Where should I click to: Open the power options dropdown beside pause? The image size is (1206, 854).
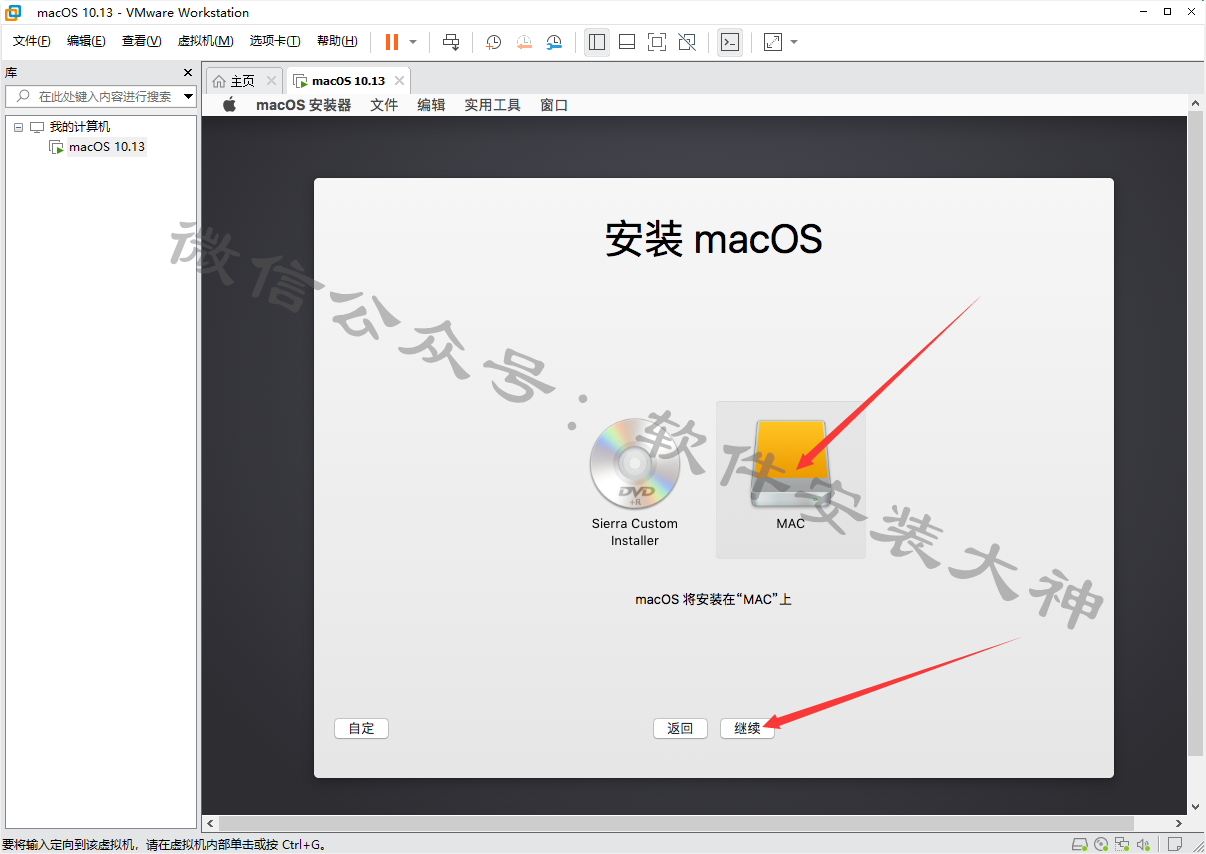point(413,42)
